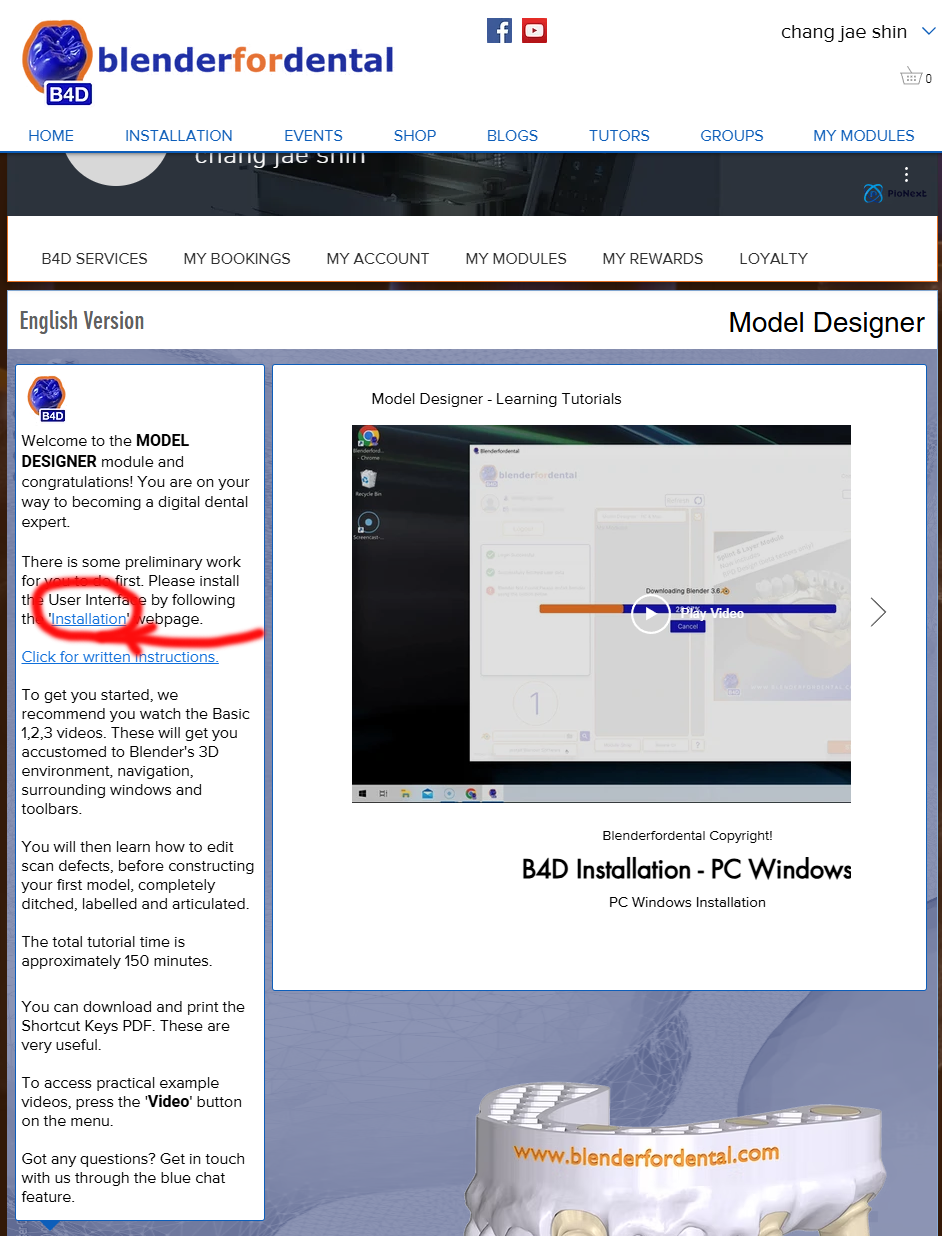Click the English Version heading
942x1236 pixels.
[x=82, y=321]
